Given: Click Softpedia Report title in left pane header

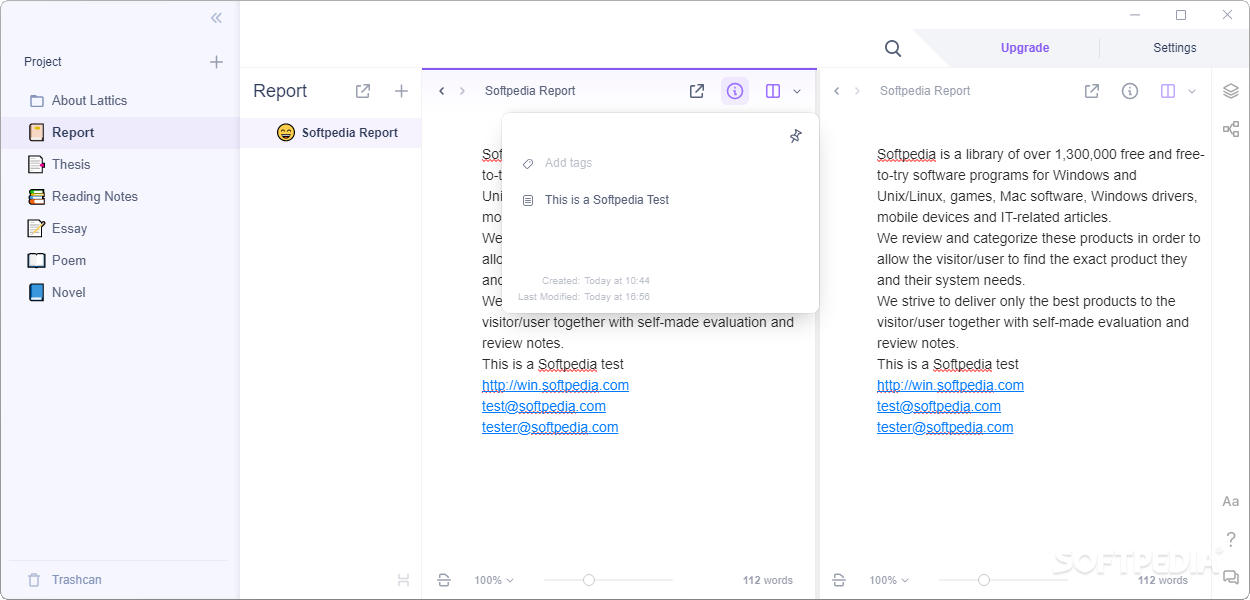Looking at the screenshot, I should [530, 91].
